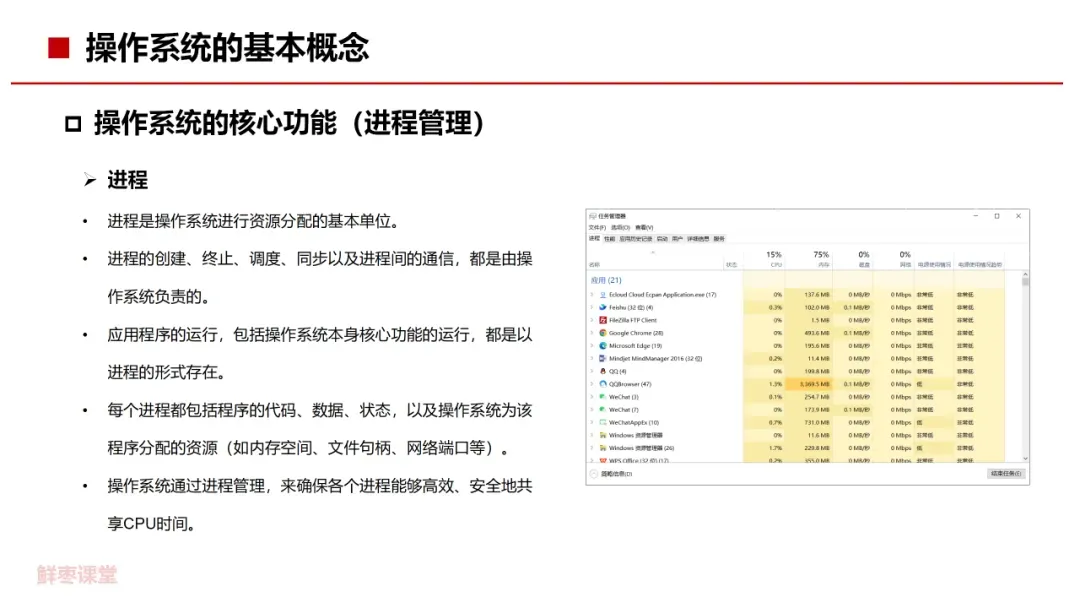Click Google Chrome memory value 493.6 MB

click(817, 333)
